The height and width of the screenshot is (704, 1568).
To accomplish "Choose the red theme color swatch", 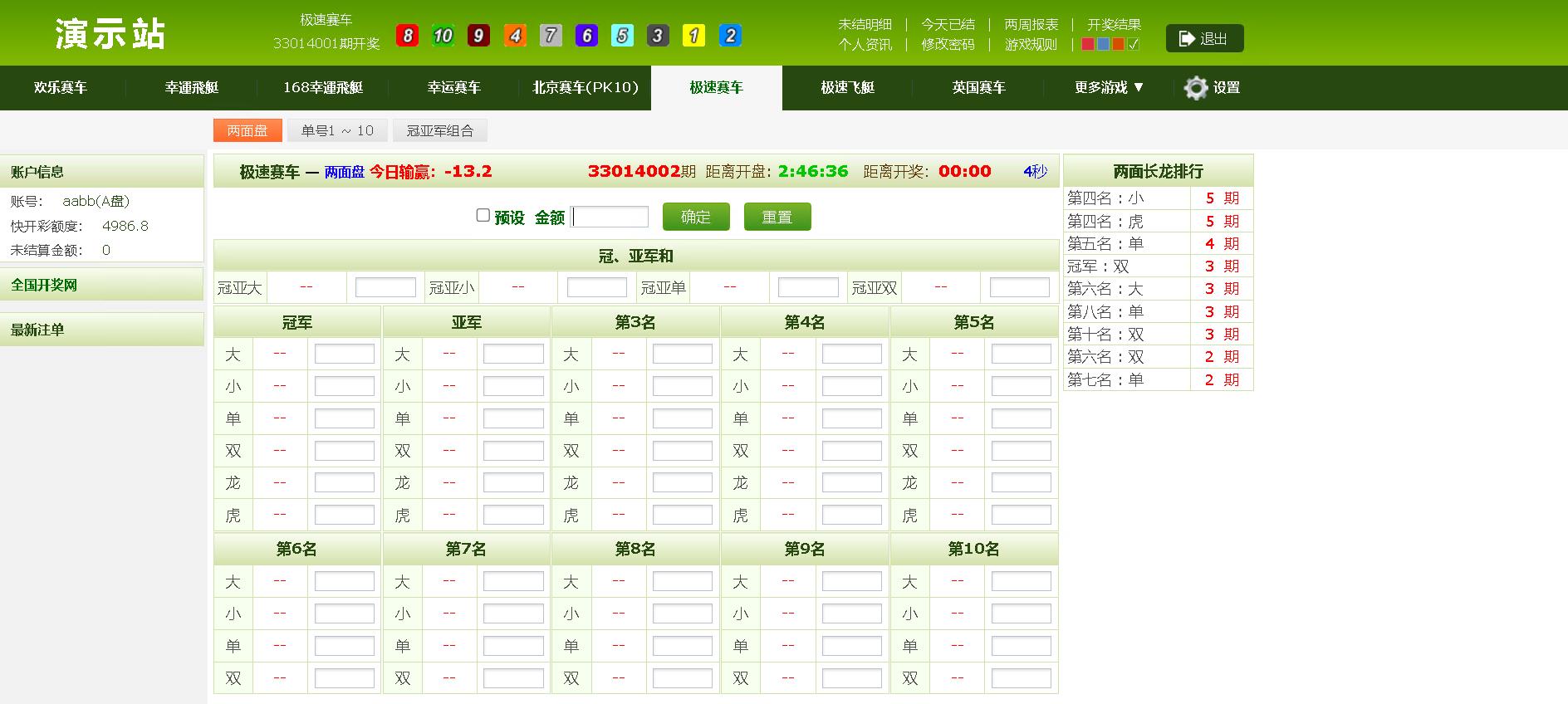I will tap(1088, 44).
